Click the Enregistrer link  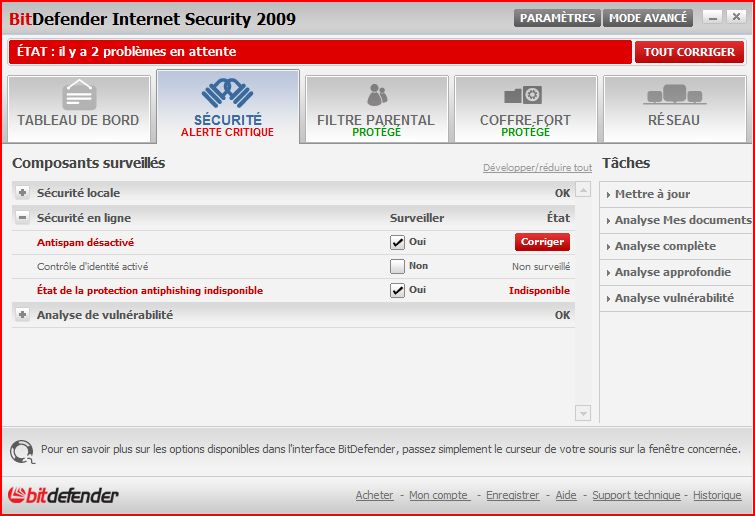pos(513,495)
